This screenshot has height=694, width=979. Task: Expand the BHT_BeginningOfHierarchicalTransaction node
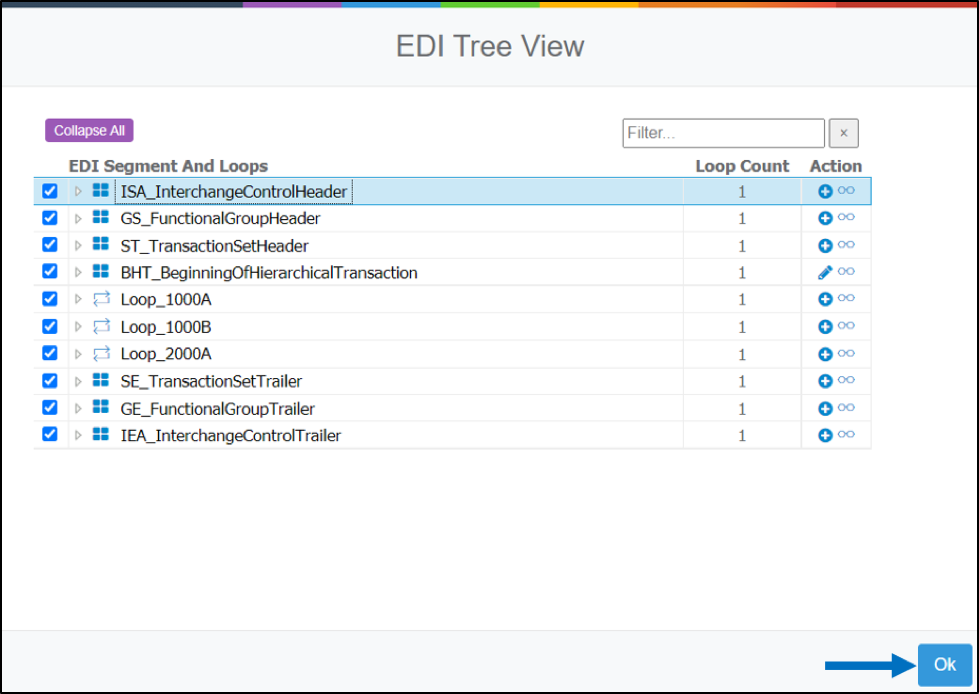78,273
